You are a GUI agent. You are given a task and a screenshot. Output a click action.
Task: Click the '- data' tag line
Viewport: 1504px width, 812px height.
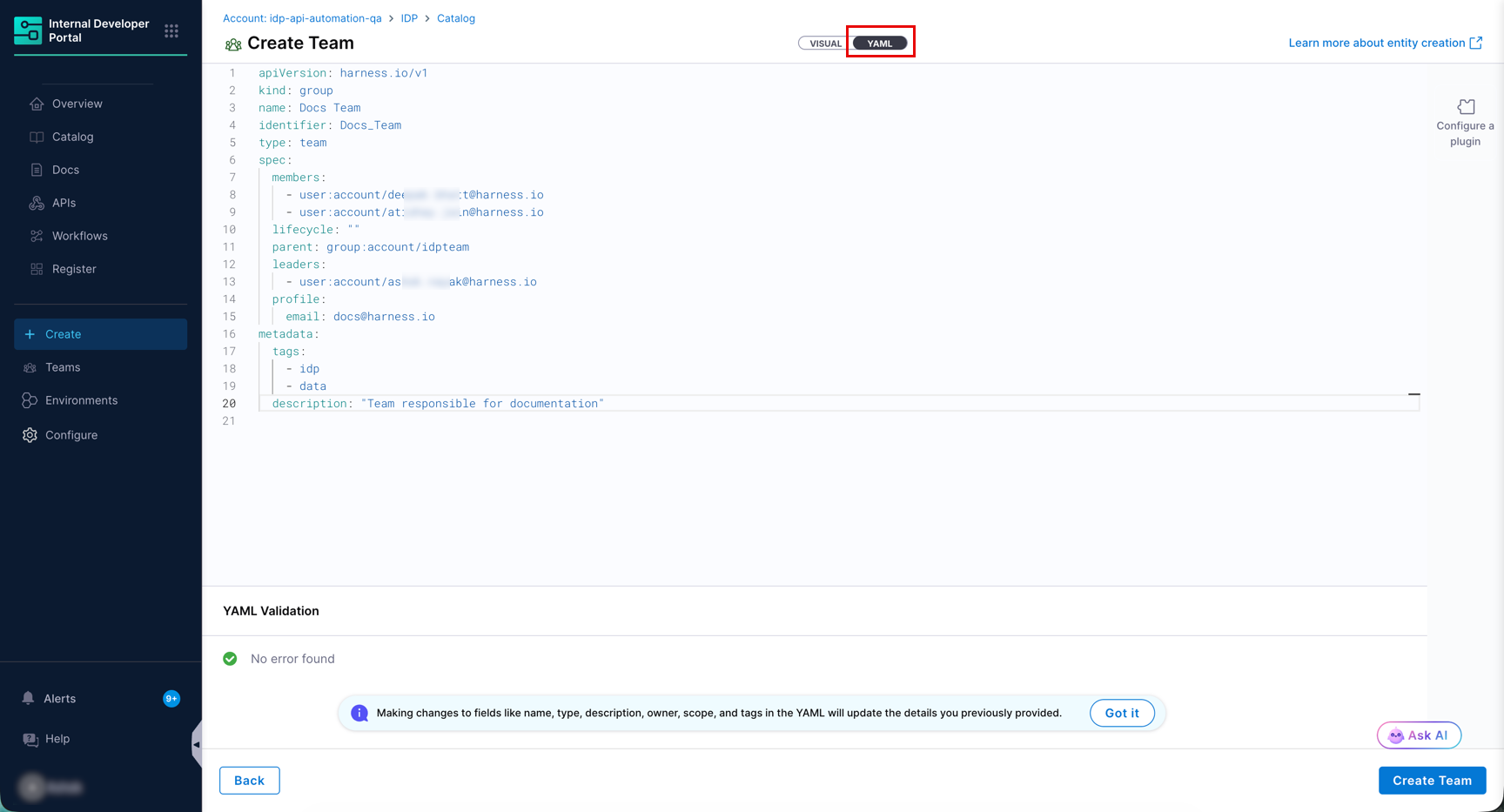coord(306,386)
